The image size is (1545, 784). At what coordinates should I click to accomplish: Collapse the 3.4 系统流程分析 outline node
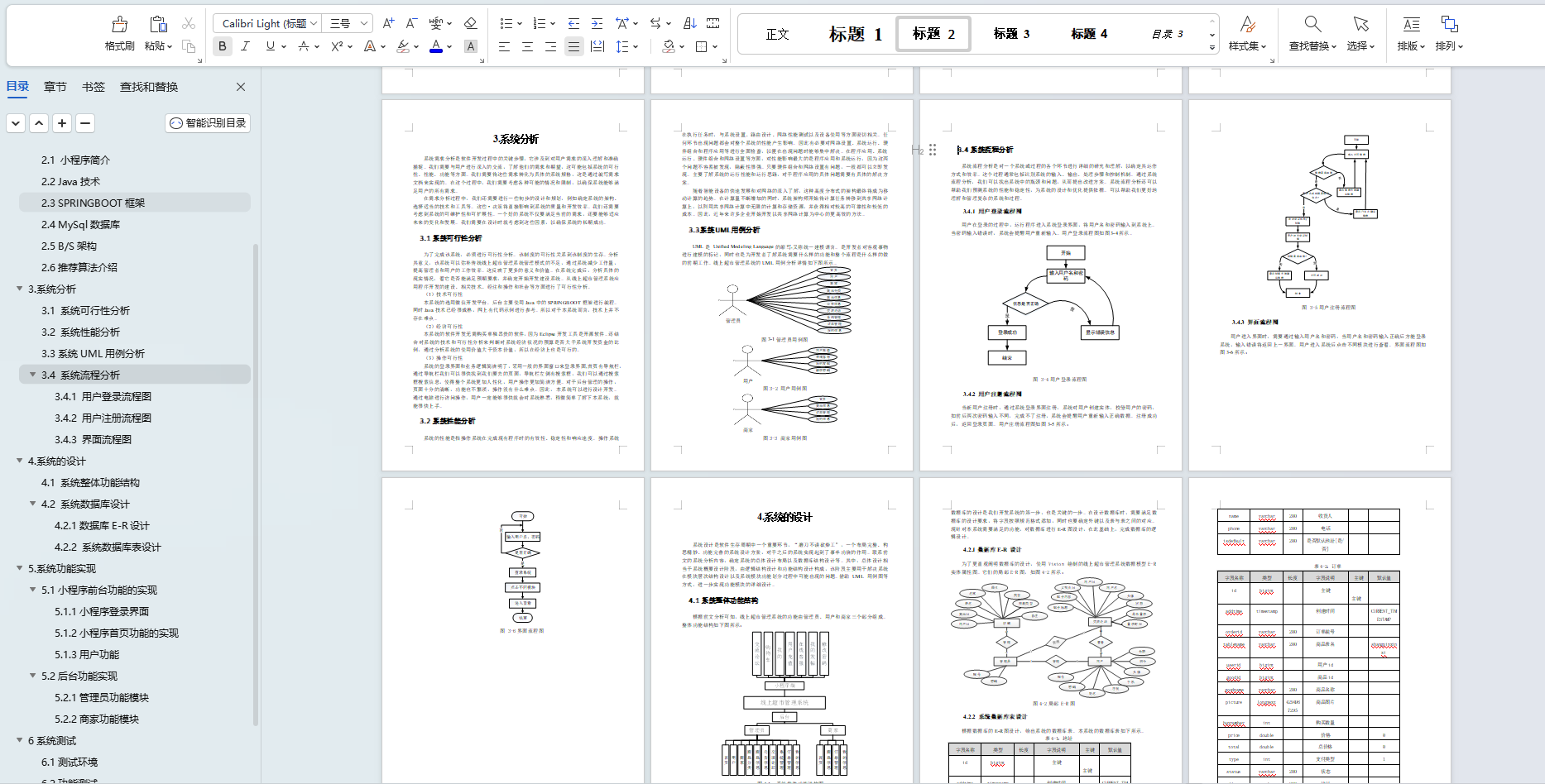click(33, 375)
